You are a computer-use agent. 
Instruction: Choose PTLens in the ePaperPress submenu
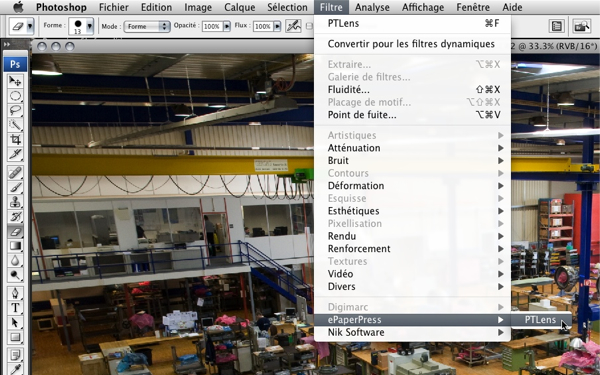[541, 320]
